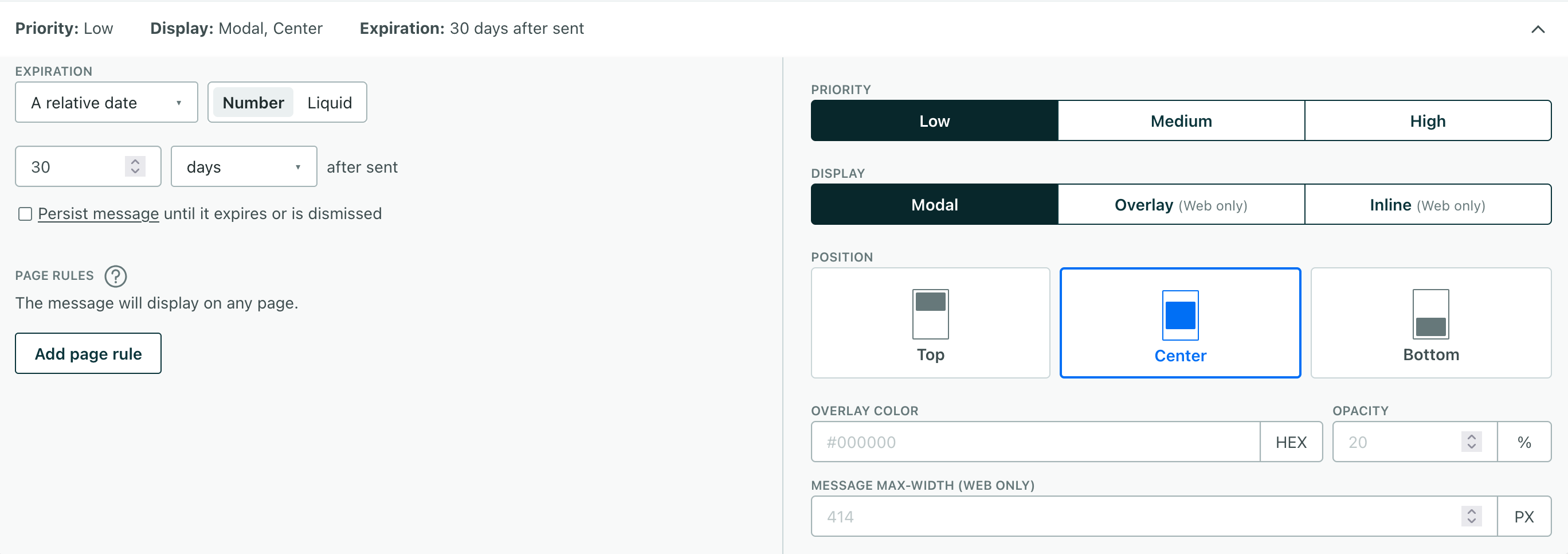Click the 'Display: Modal, Center' summary text
The image size is (1568, 554).
coord(236,28)
